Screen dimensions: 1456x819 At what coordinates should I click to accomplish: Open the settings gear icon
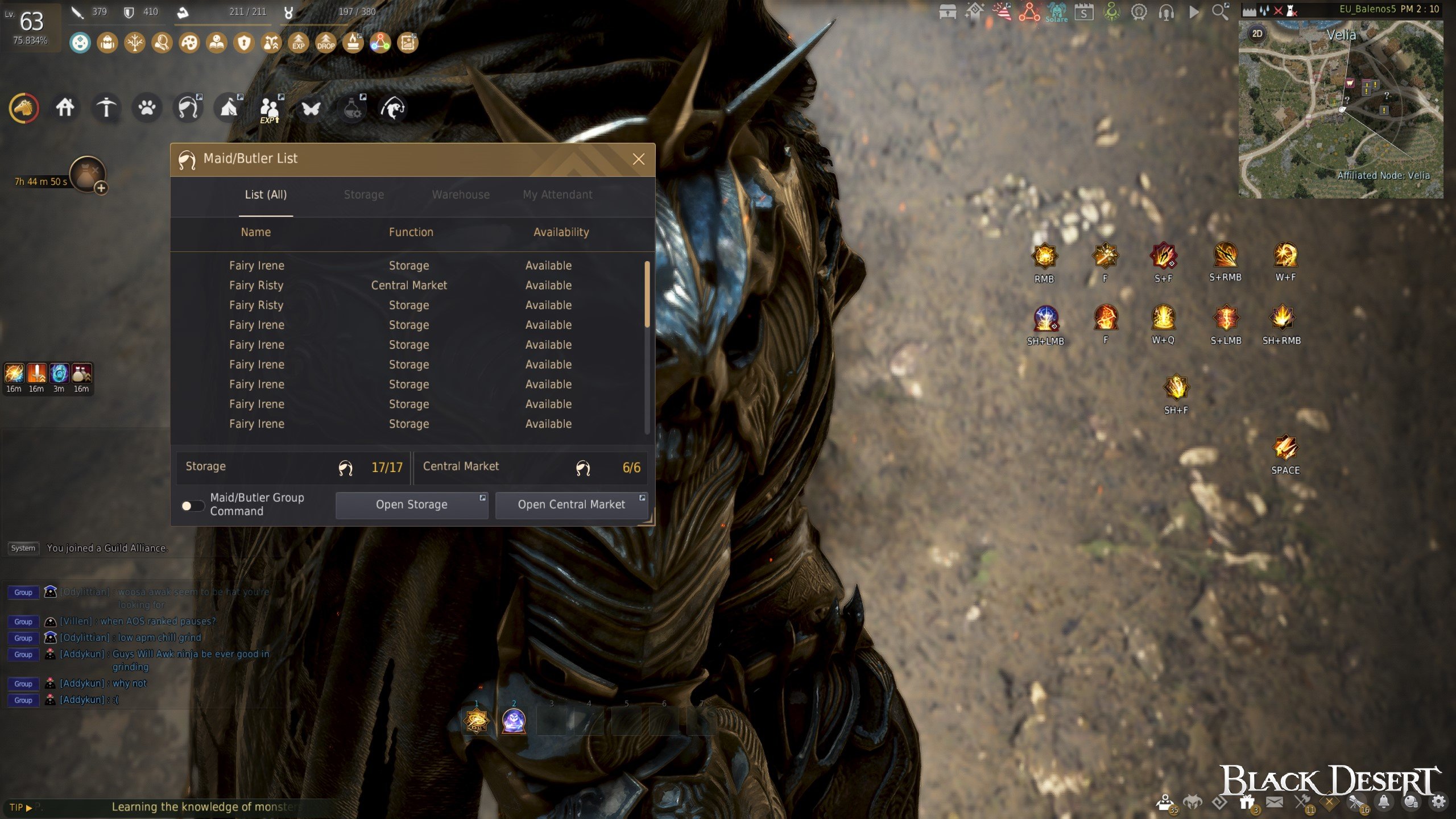click(1438, 802)
